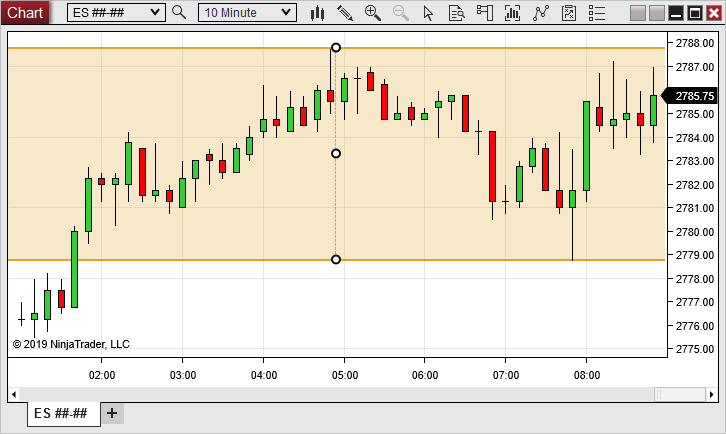Click the 2785.75 current price marker
The height and width of the screenshot is (434, 726).
tap(693, 96)
